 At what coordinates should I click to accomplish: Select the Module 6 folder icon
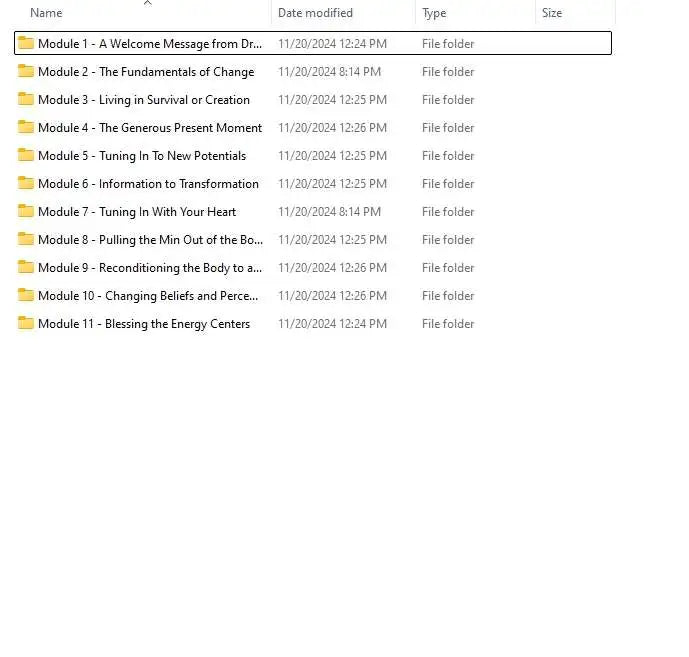pyautogui.click(x=26, y=183)
